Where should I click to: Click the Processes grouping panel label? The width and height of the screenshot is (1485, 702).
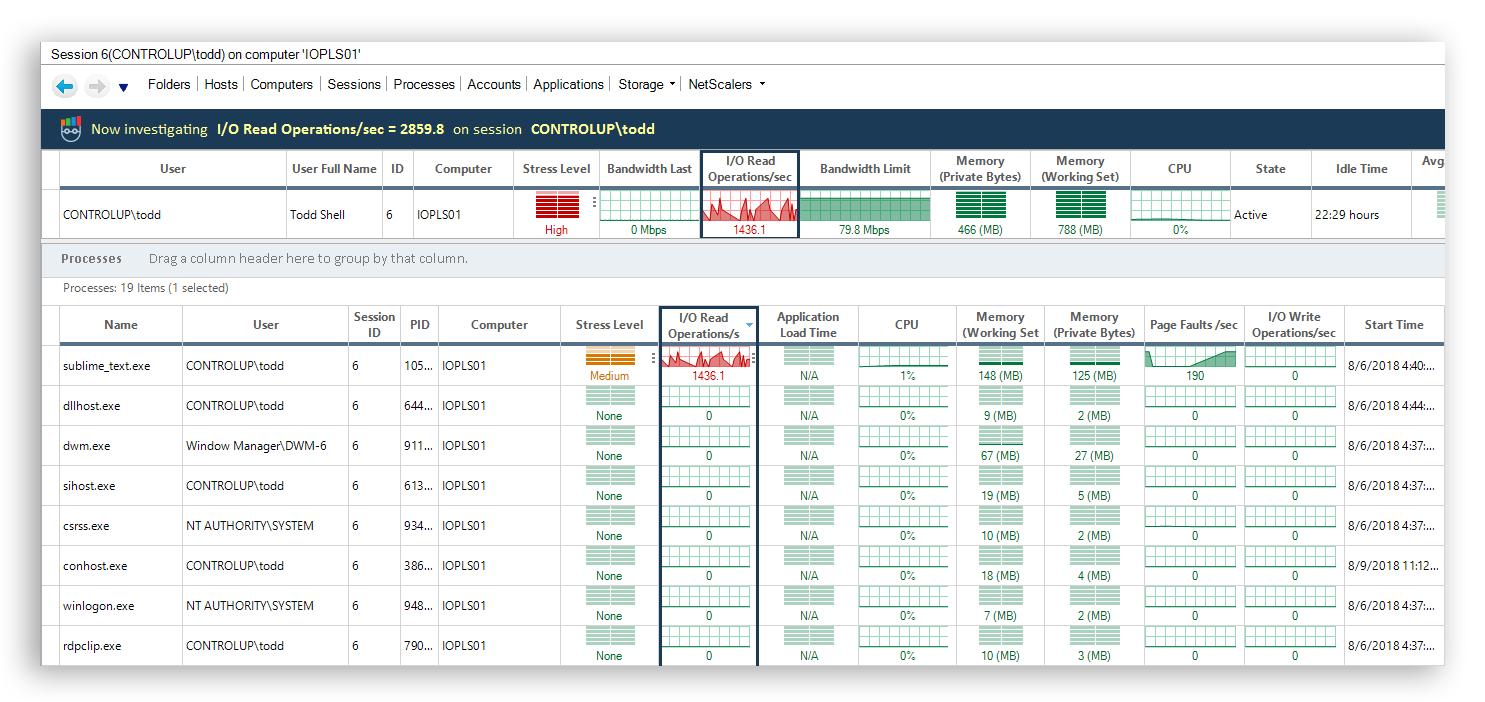pos(91,259)
